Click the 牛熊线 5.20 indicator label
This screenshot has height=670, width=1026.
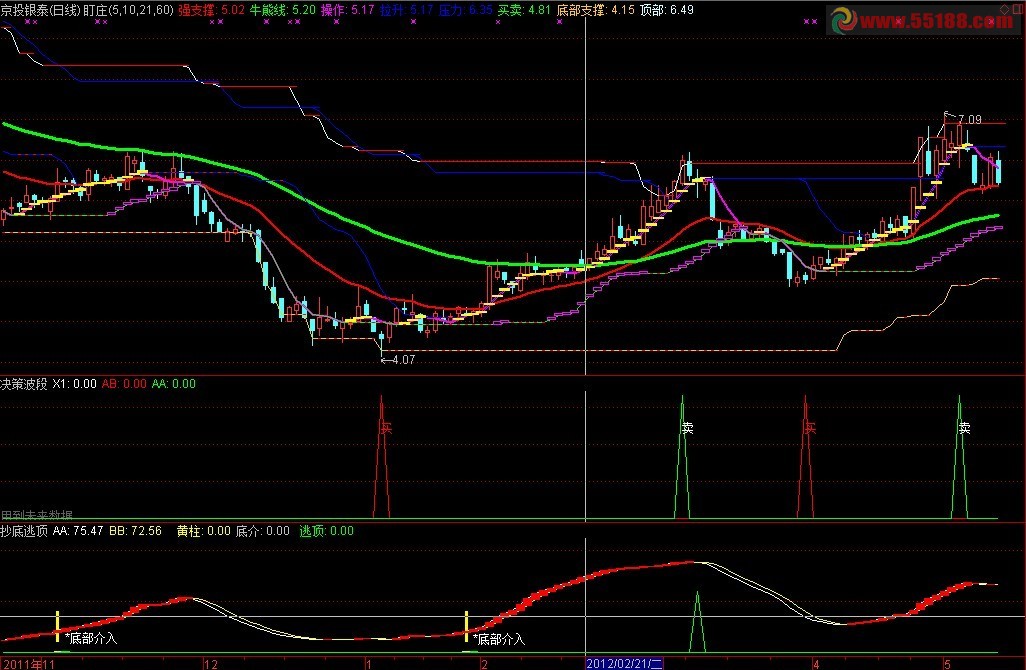click(x=283, y=9)
